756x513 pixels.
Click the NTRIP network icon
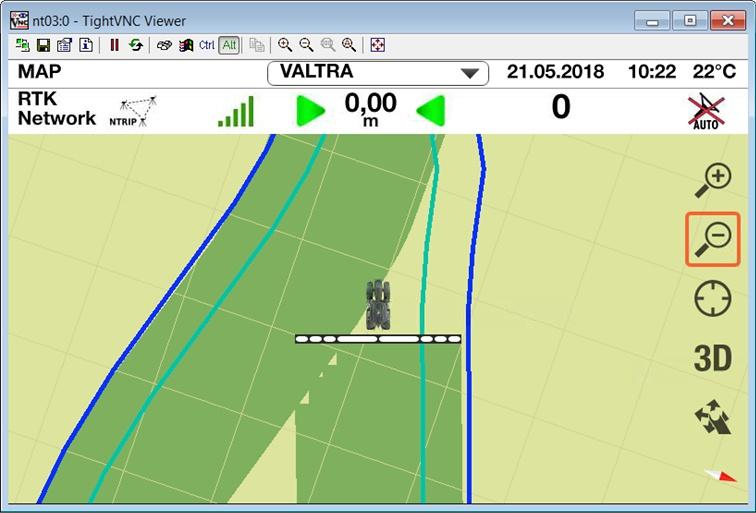point(133,111)
